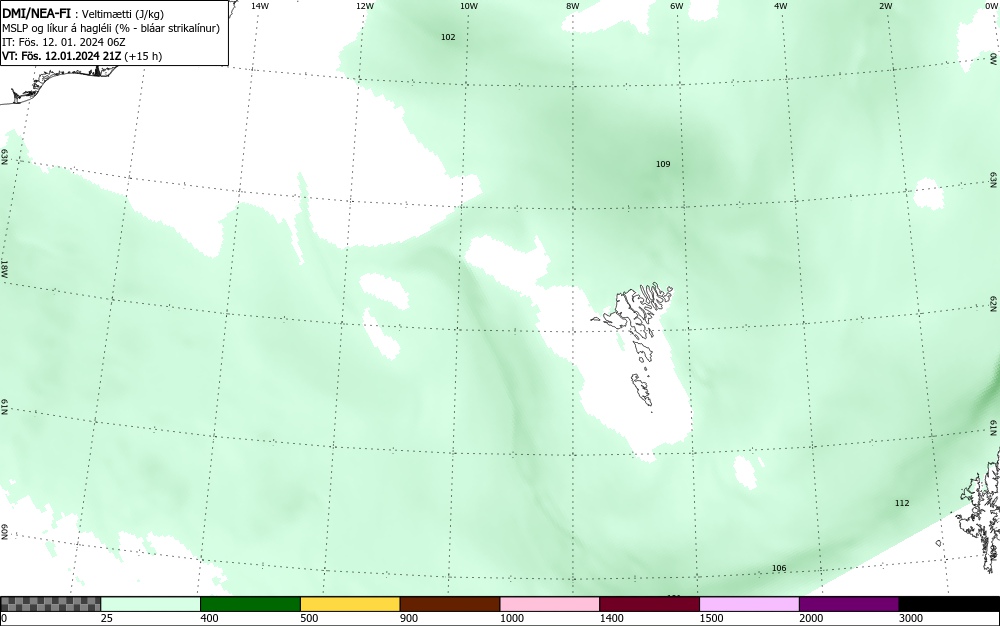Click the "102" pressure value

448,37
